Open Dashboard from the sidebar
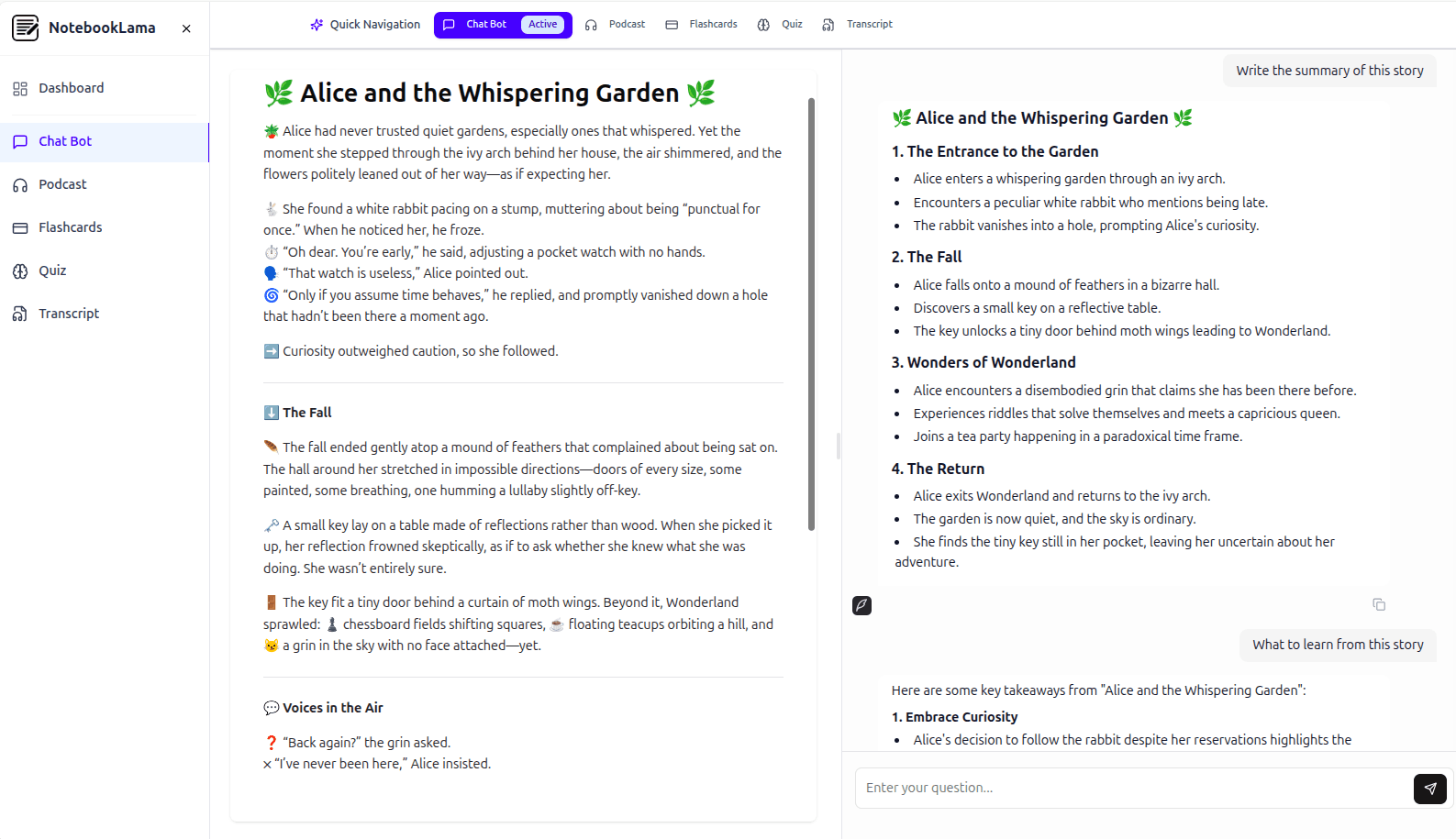The image size is (1456, 839). [71, 88]
